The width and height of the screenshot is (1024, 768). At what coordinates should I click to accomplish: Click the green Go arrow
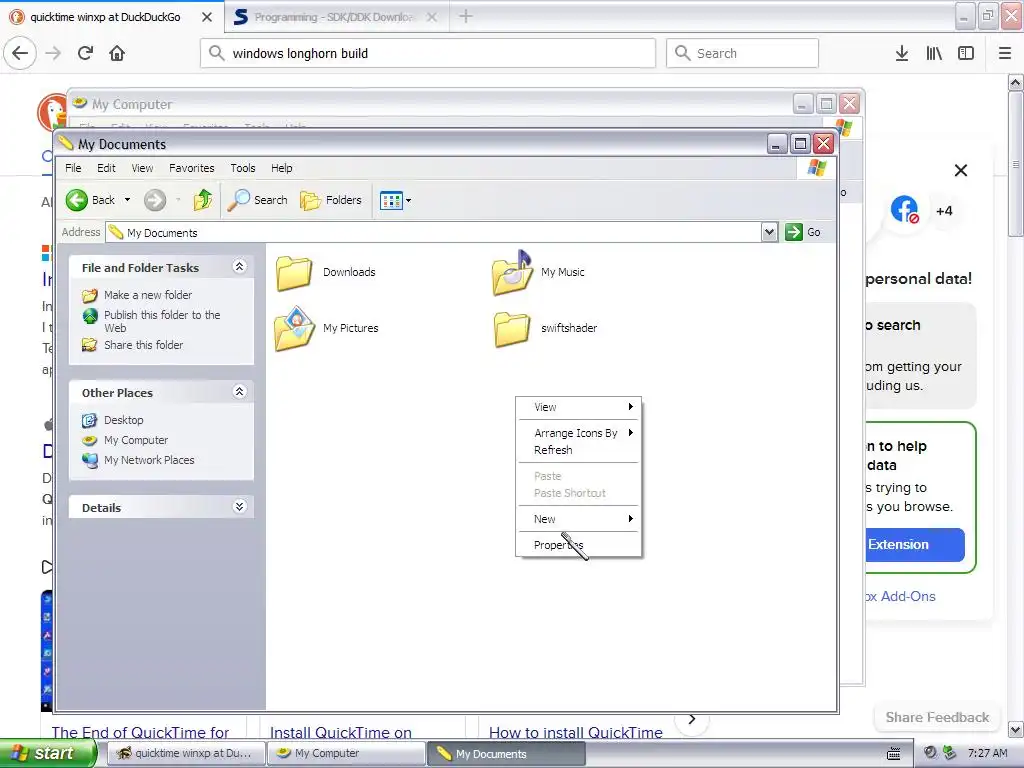coord(793,232)
